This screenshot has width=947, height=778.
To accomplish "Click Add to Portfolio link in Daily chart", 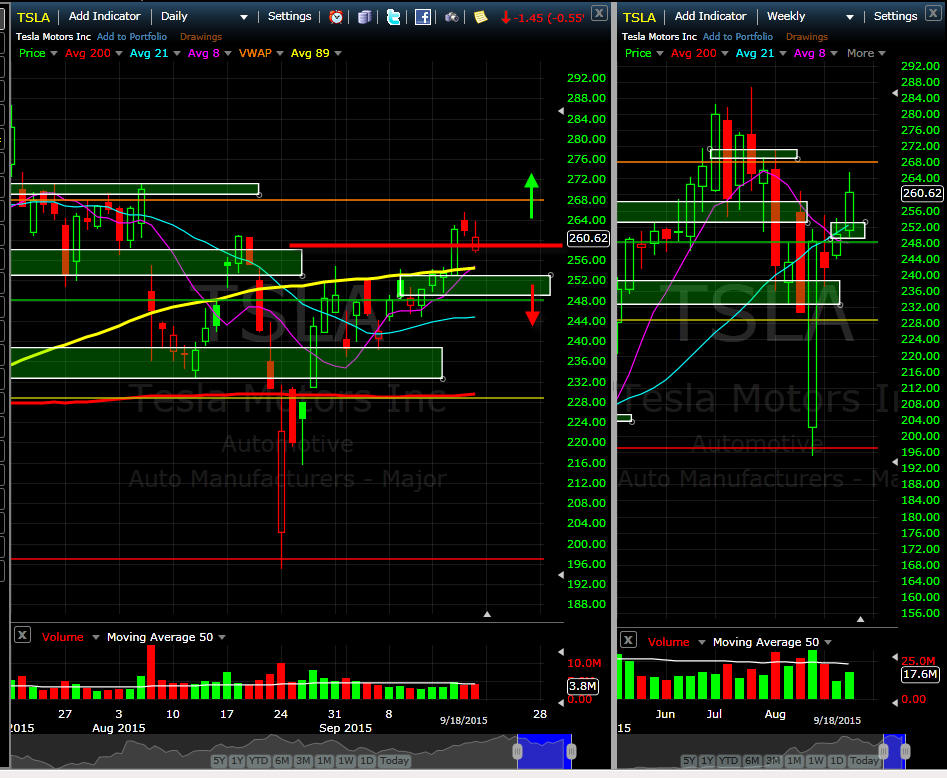I will click(x=132, y=37).
